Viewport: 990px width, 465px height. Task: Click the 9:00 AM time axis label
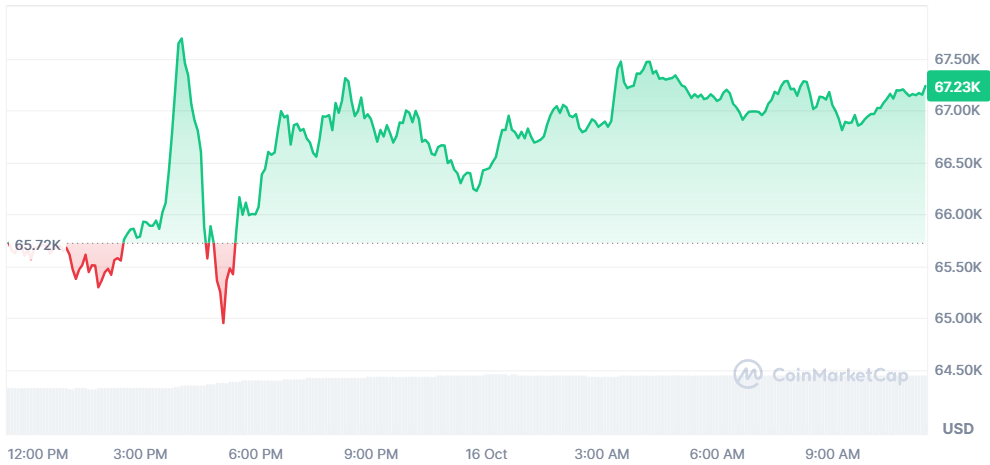coord(833,454)
